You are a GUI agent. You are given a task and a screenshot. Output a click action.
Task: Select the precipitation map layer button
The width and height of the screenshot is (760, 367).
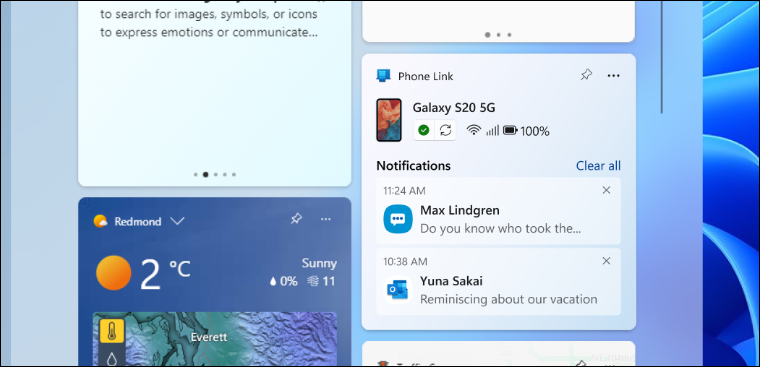(x=112, y=358)
